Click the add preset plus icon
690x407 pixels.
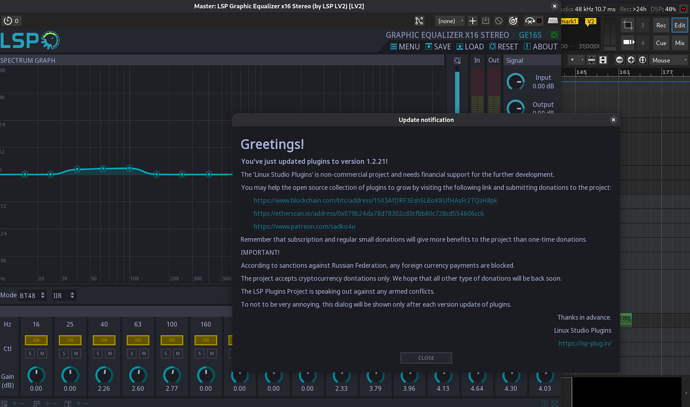click(473, 21)
